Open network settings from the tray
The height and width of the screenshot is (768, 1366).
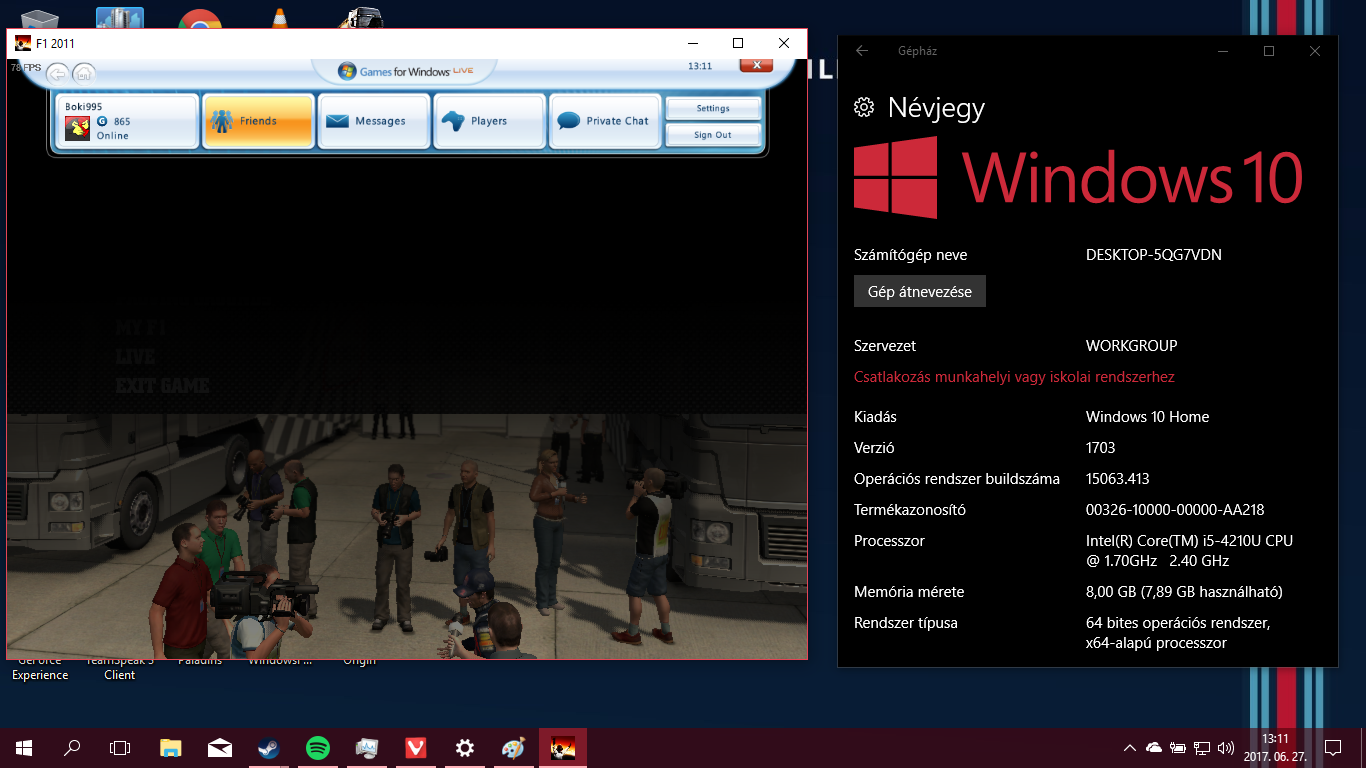click(x=1202, y=747)
